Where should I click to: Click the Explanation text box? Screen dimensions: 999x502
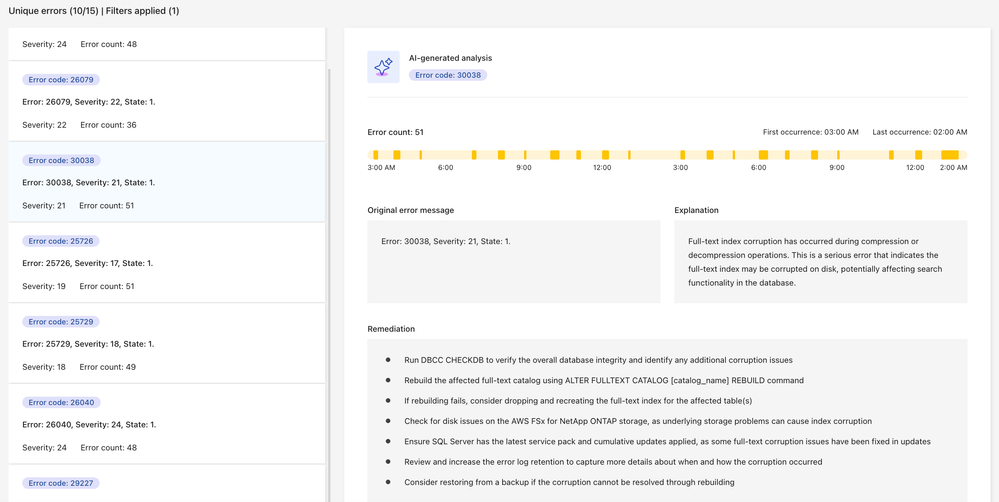(x=820, y=261)
